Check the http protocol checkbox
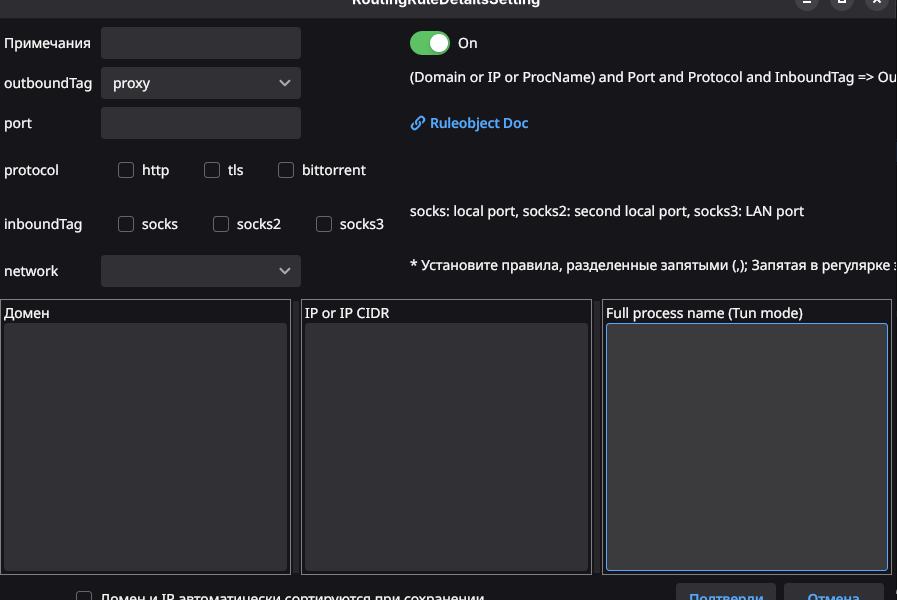This screenshot has width=897, height=600. 126,170
